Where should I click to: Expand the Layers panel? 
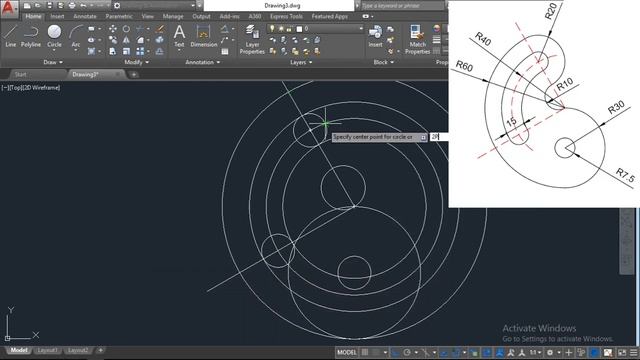pyautogui.click(x=301, y=62)
